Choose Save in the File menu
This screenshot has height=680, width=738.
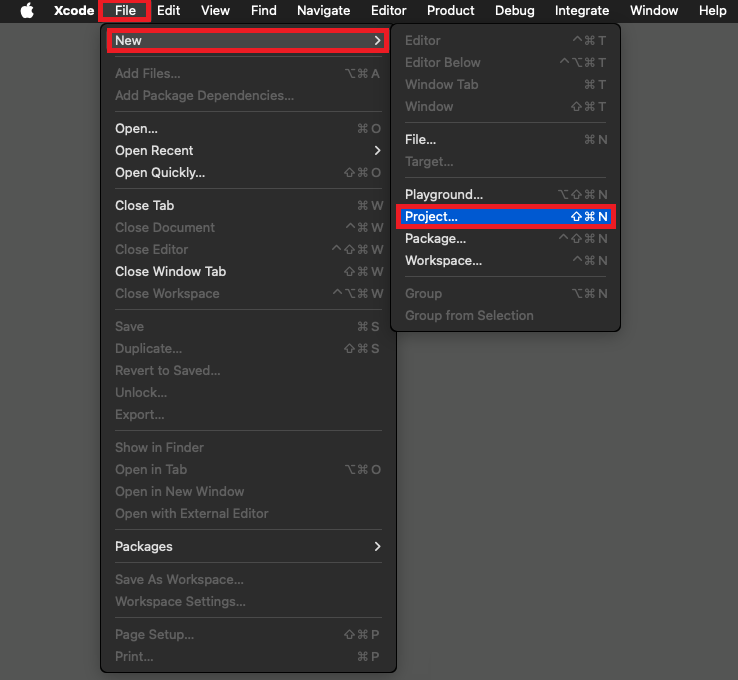(x=248, y=327)
